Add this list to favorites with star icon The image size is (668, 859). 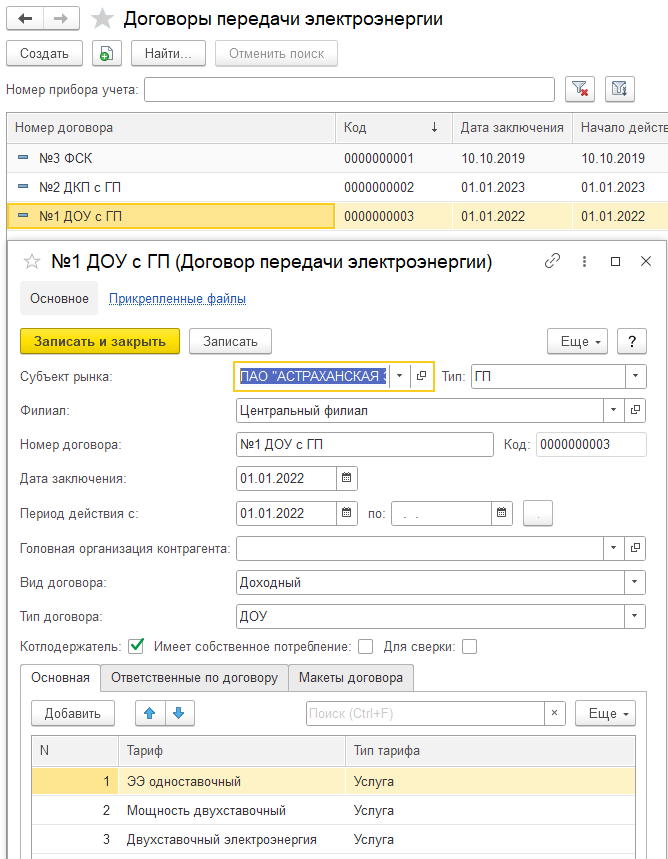click(101, 19)
